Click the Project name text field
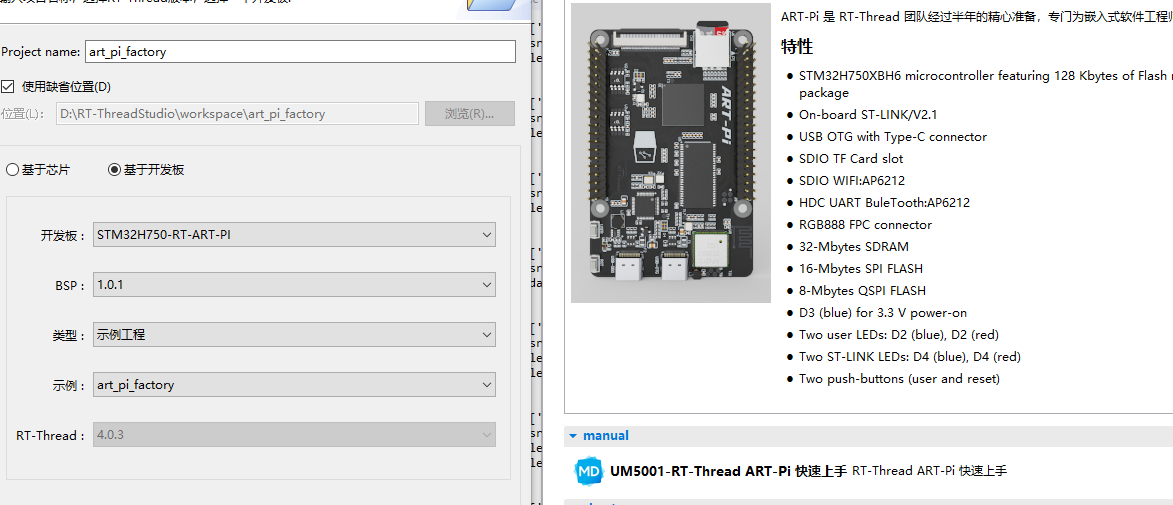Viewport: 1173px width, 505px height. pyautogui.click(x=300, y=52)
